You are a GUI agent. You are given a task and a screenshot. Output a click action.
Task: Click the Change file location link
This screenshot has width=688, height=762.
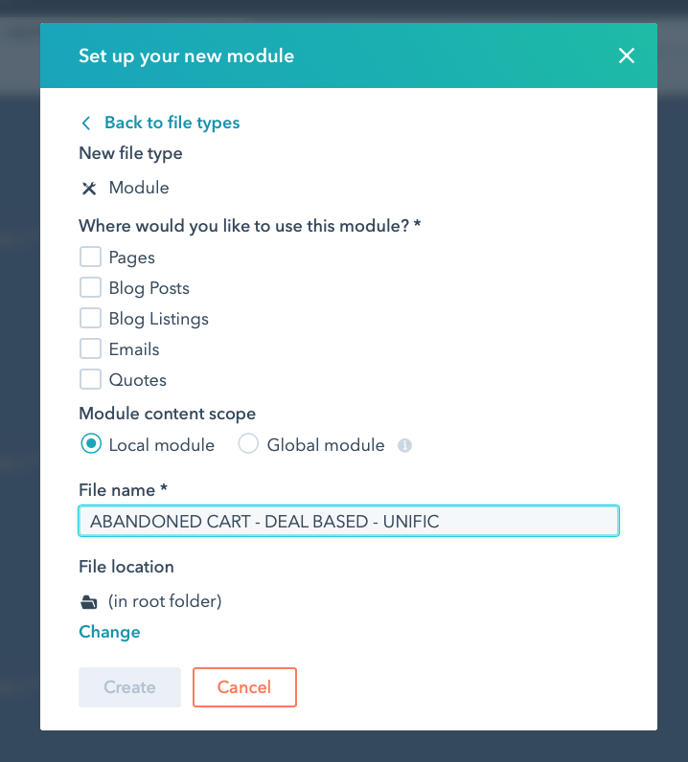click(109, 632)
